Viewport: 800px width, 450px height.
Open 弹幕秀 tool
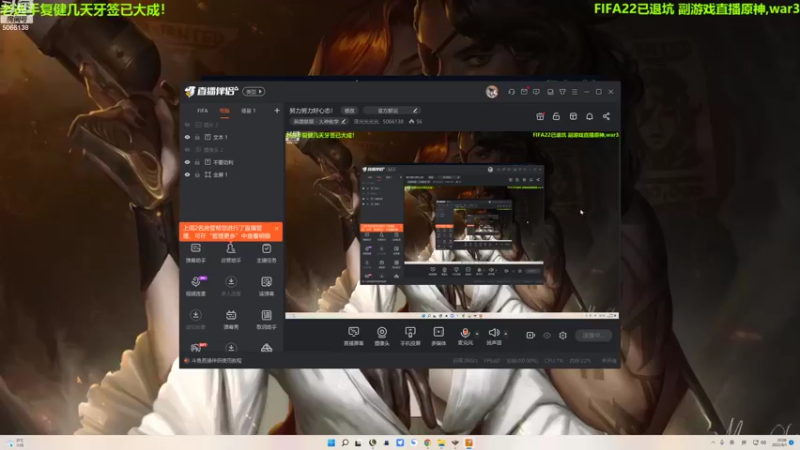(x=231, y=319)
